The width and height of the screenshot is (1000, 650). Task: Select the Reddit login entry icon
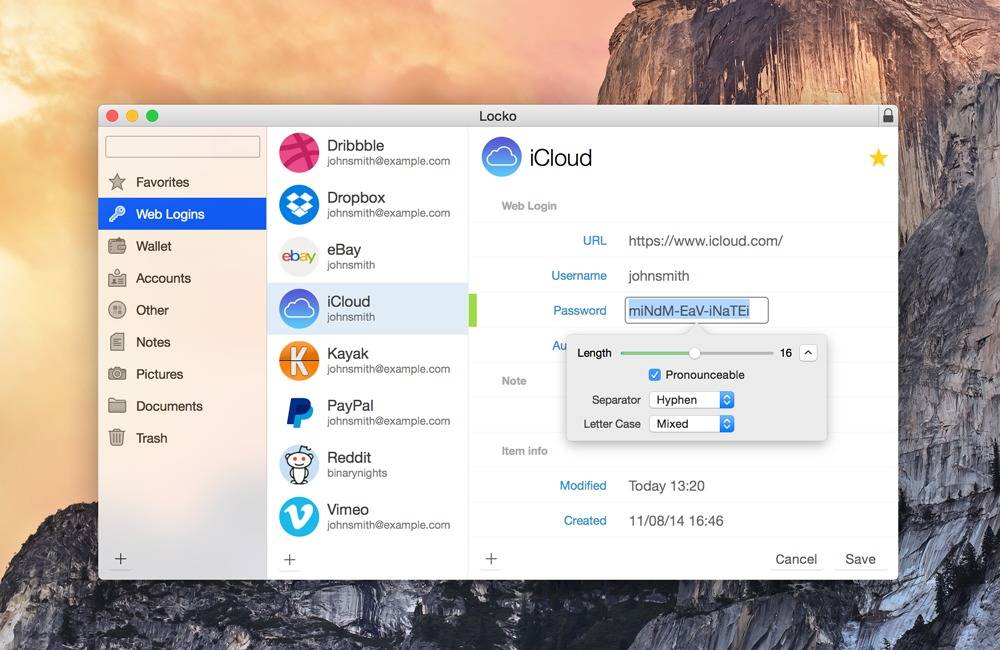299,465
